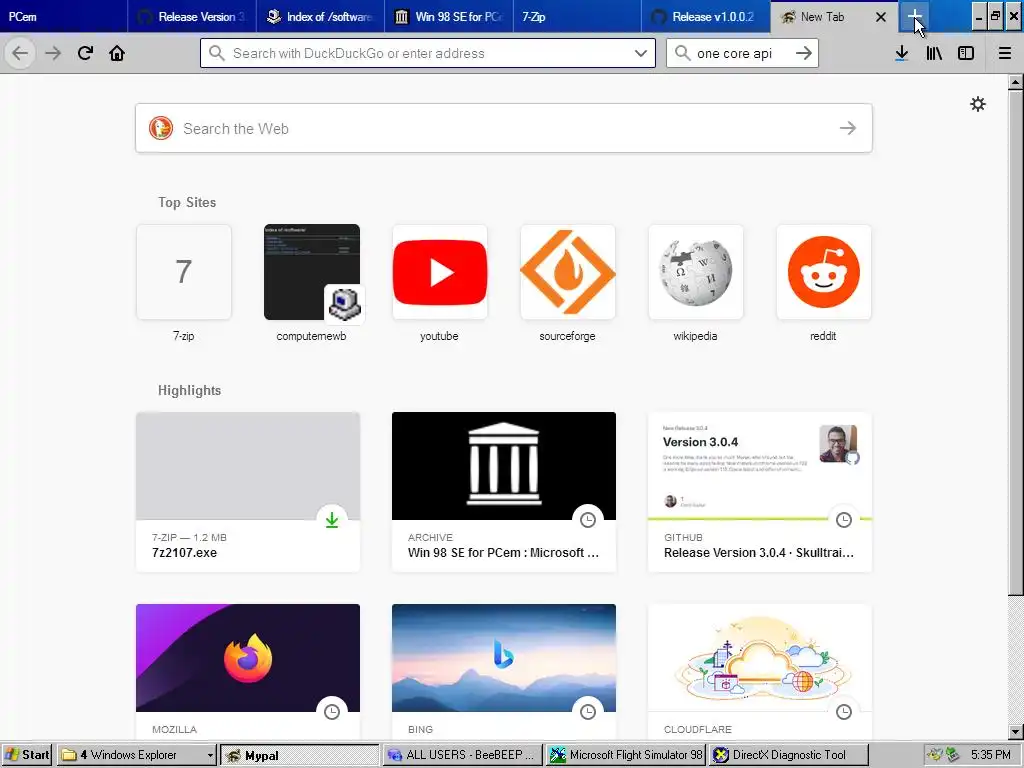Click the history clock on Bing card
This screenshot has height=768, width=1024.
(588, 712)
